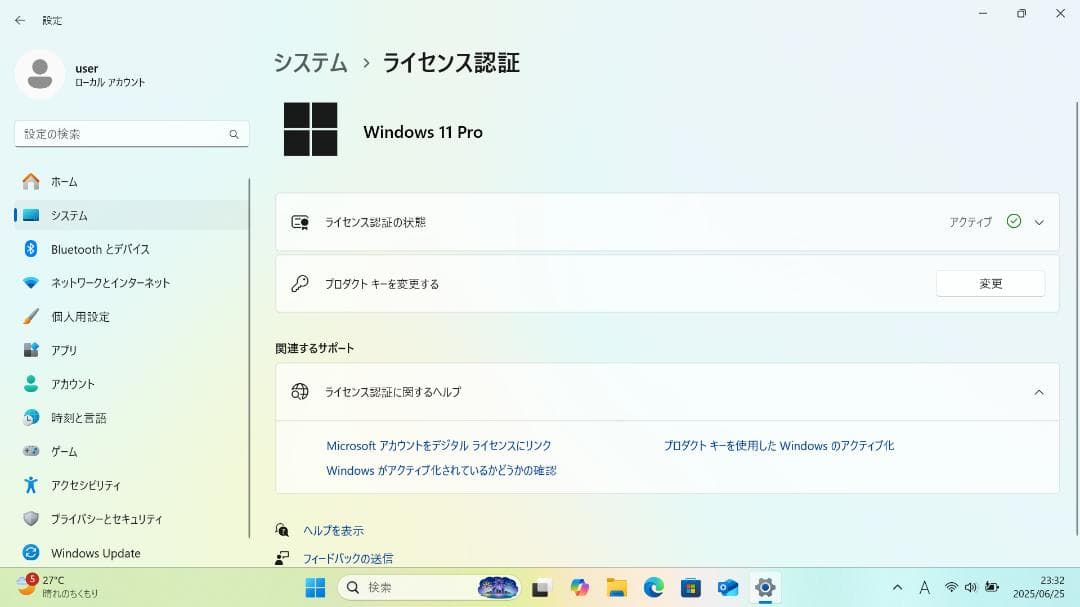Open ホーム from the sidebar menu
Image resolution: width=1080 pixels, height=607 pixels.
(65, 182)
